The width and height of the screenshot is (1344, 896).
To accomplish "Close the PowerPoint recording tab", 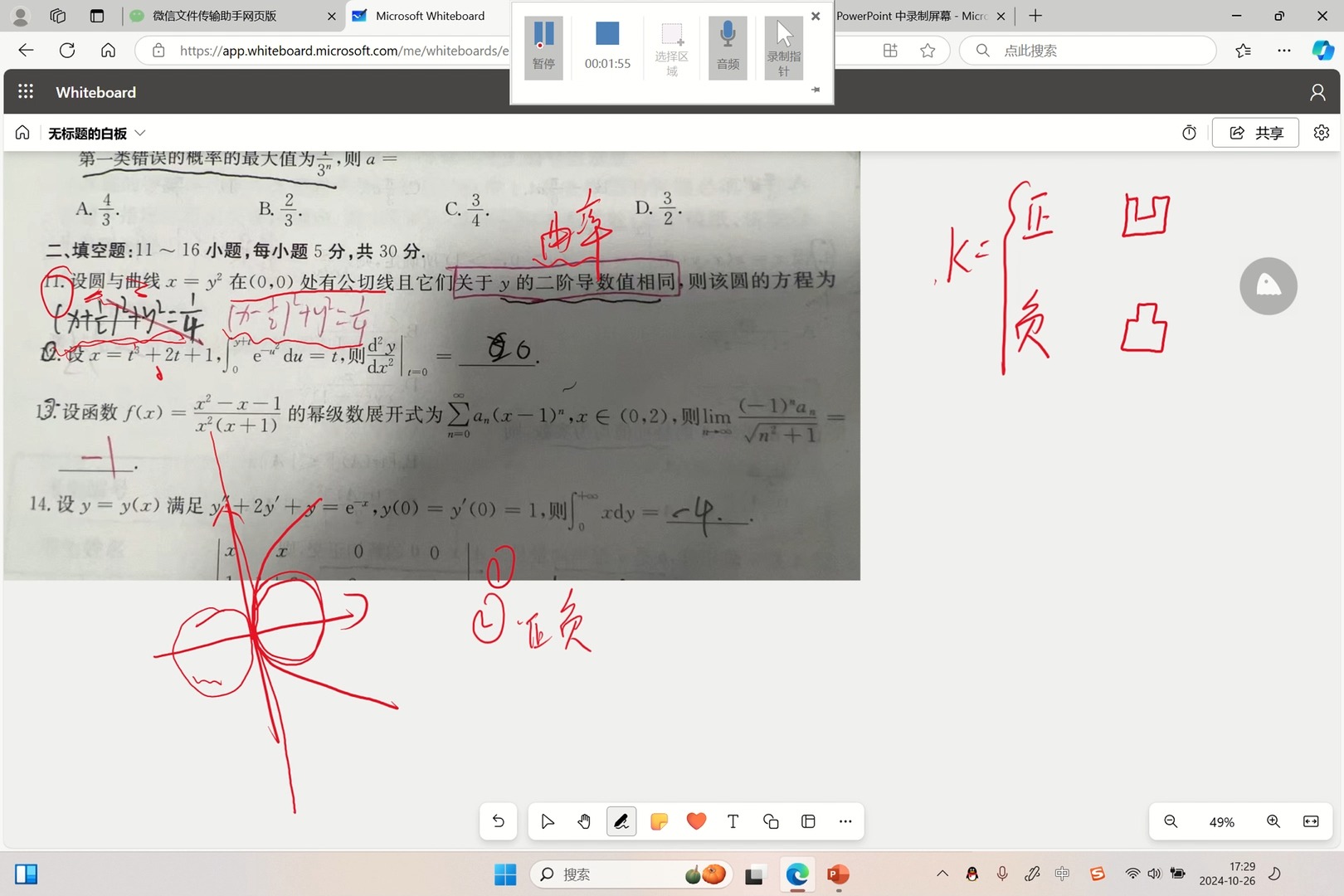I will coord(1001,16).
